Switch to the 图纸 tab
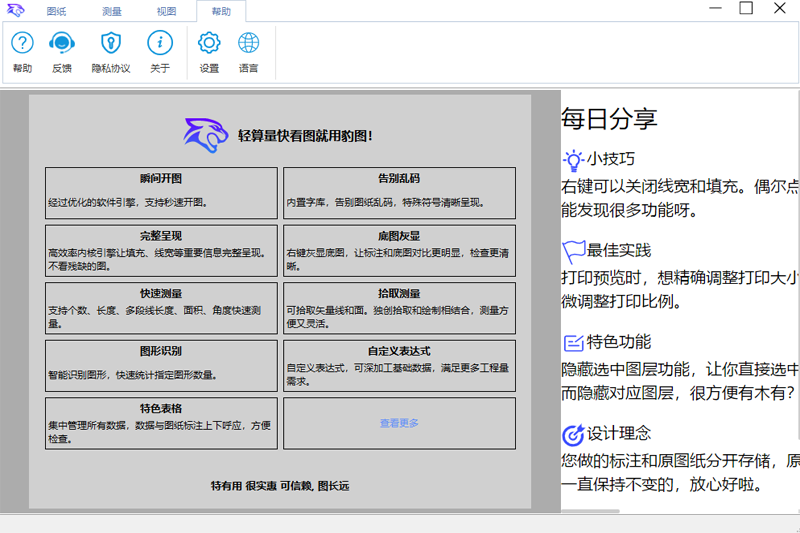 click(57, 12)
